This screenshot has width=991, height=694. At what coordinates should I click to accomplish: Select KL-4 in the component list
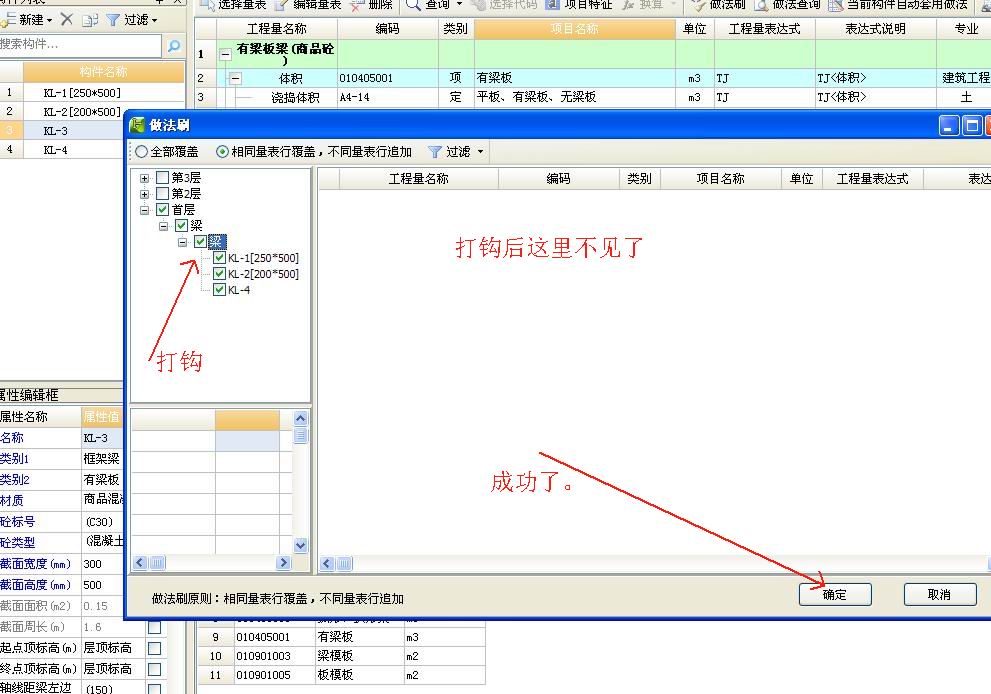73,150
